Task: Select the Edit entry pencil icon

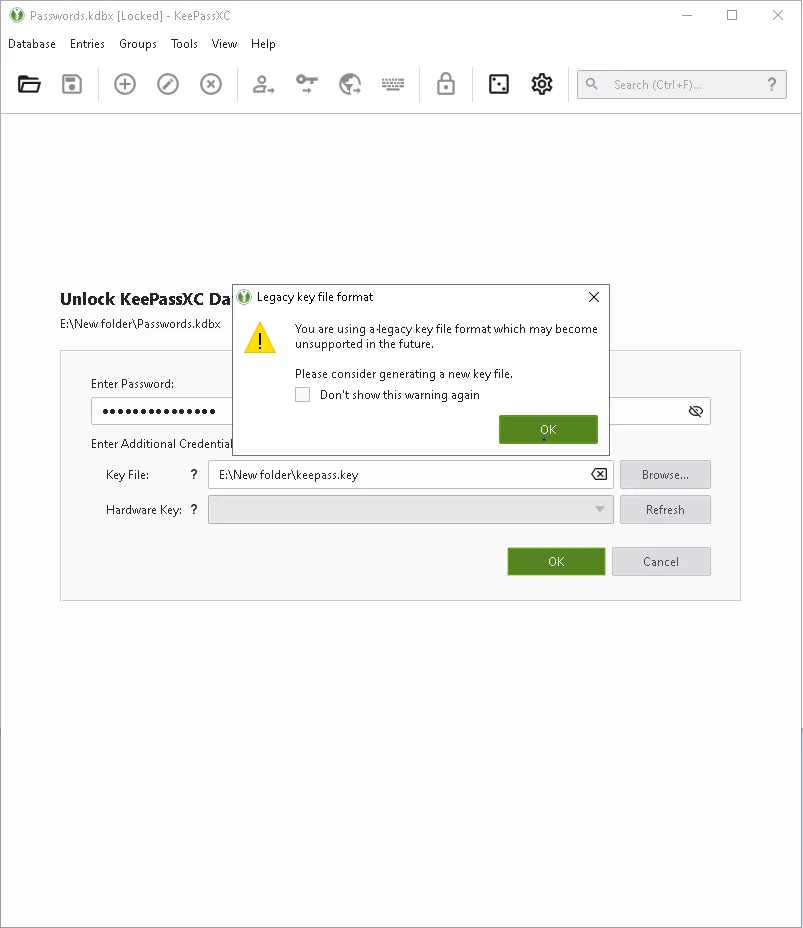Action: 167,84
